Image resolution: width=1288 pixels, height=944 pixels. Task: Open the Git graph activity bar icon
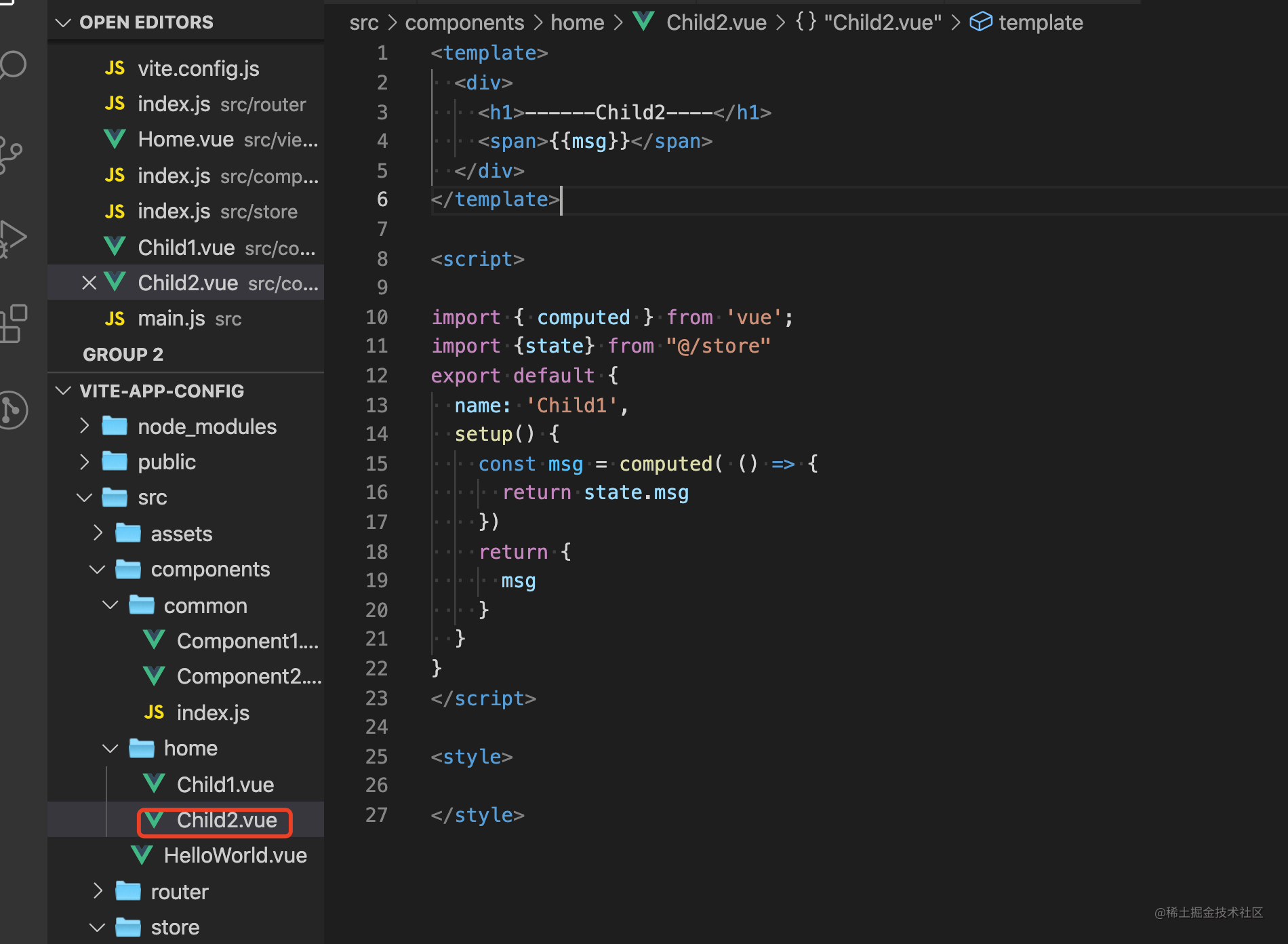point(12,410)
